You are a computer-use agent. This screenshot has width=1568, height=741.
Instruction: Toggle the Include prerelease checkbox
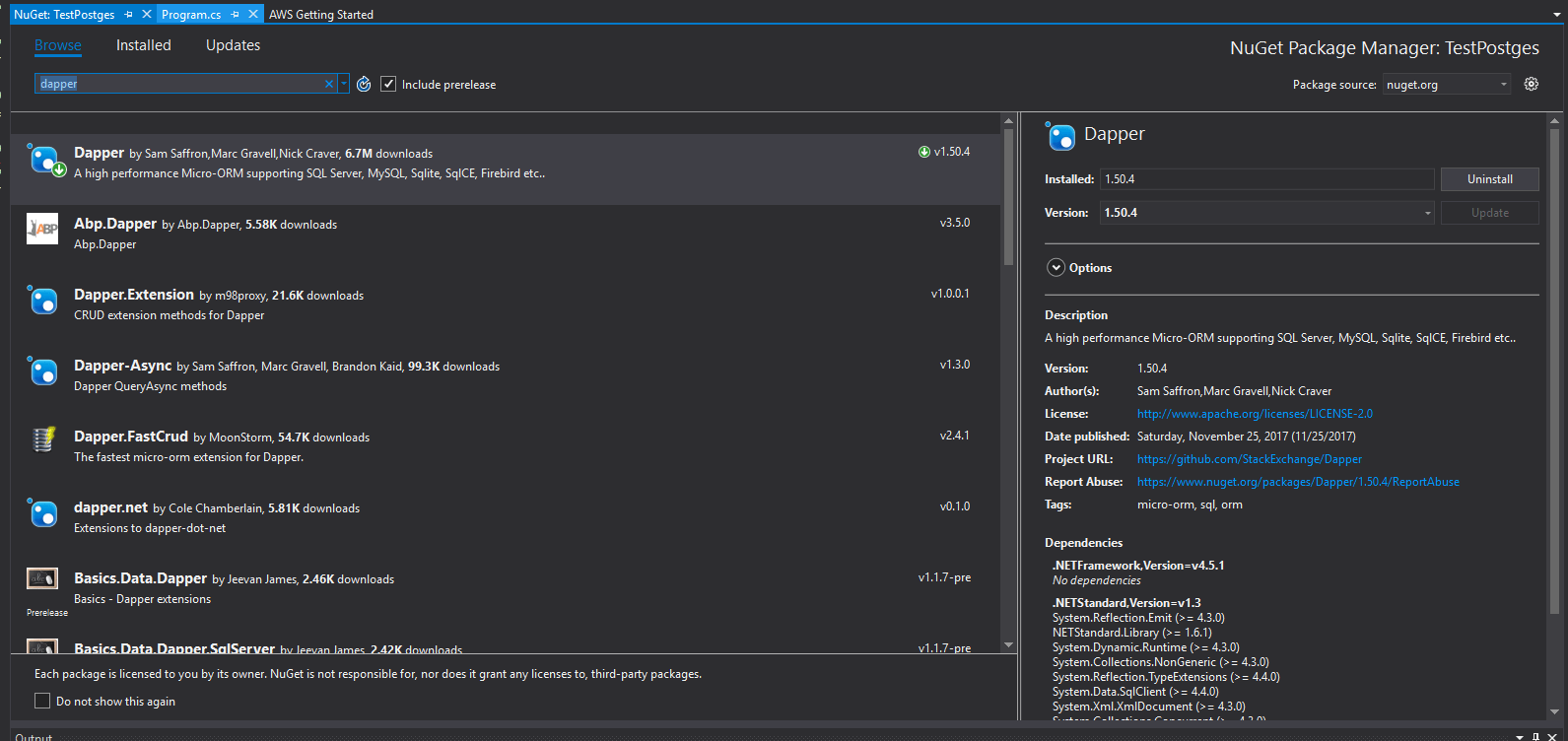click(388, 84)
